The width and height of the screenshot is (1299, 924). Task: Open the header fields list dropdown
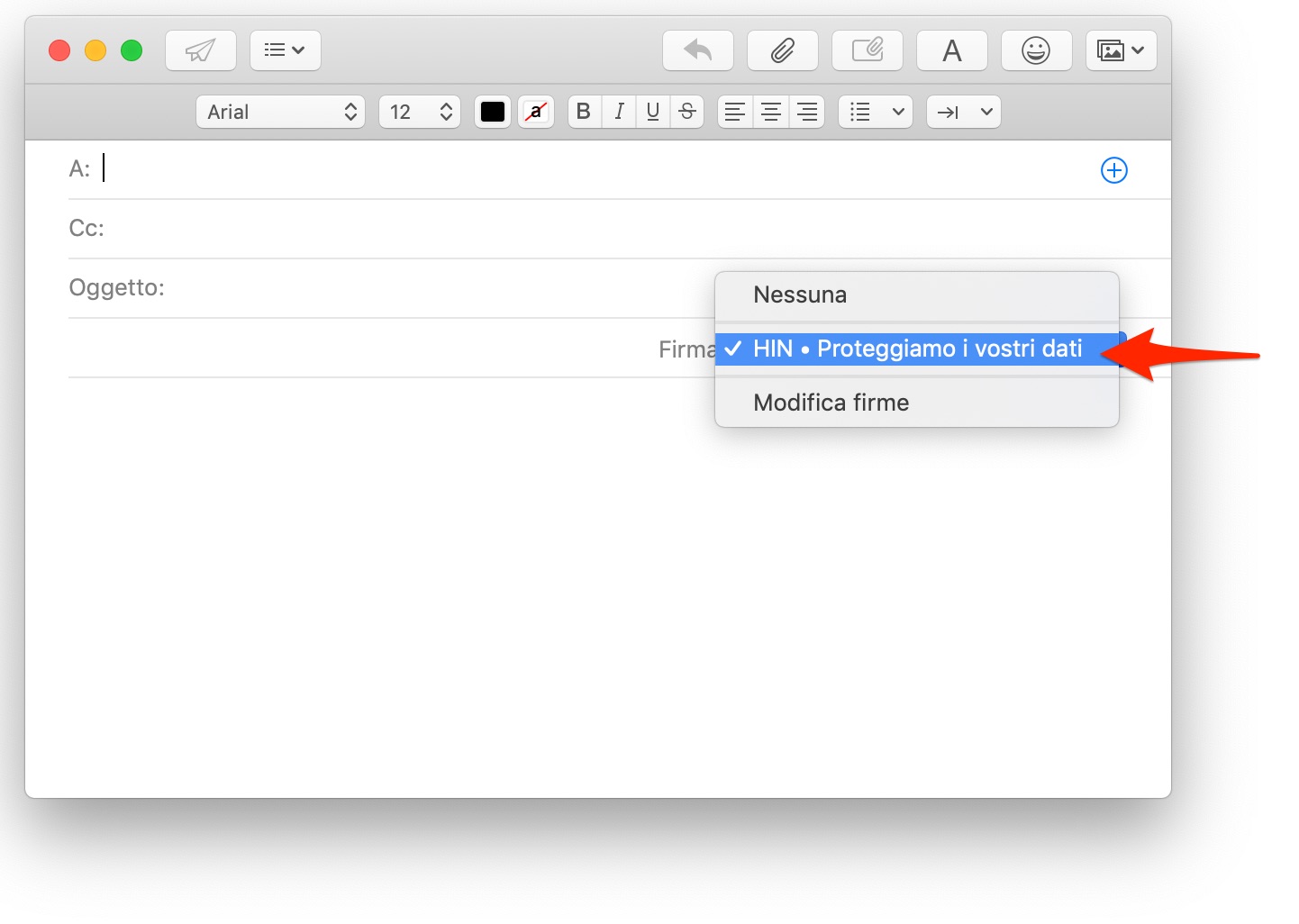point(286,50)
